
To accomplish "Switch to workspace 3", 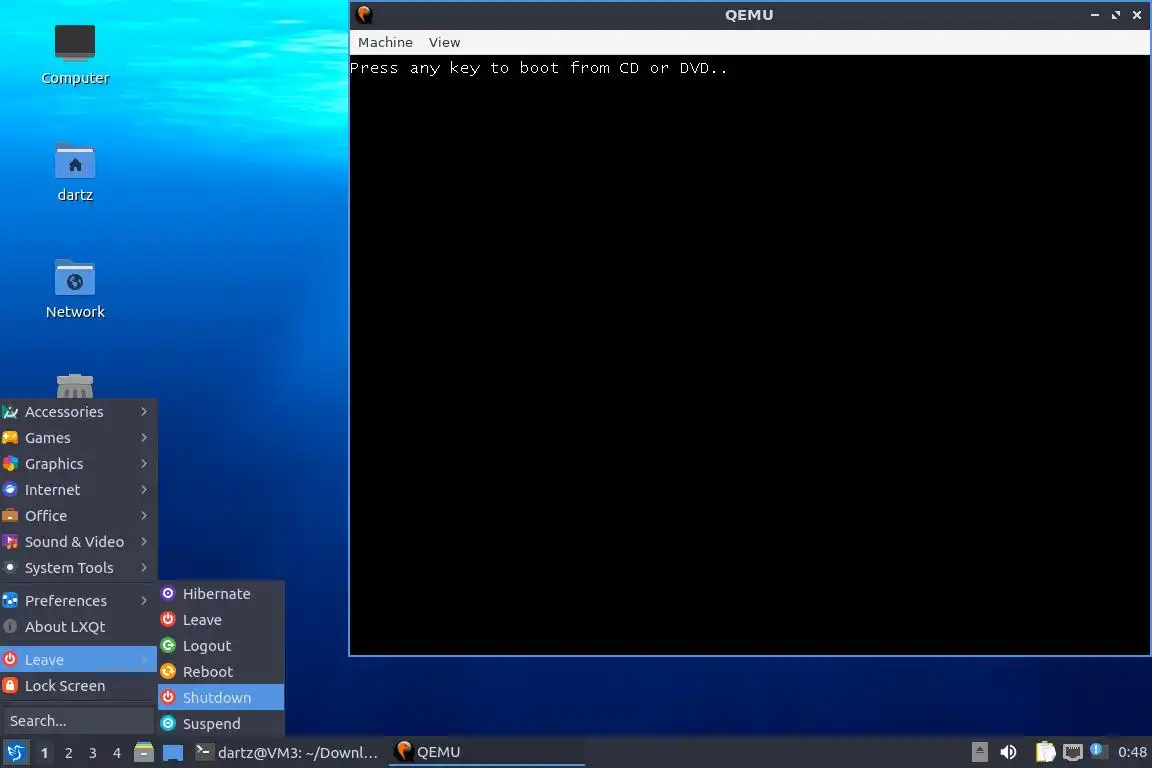I will point(93,753).
